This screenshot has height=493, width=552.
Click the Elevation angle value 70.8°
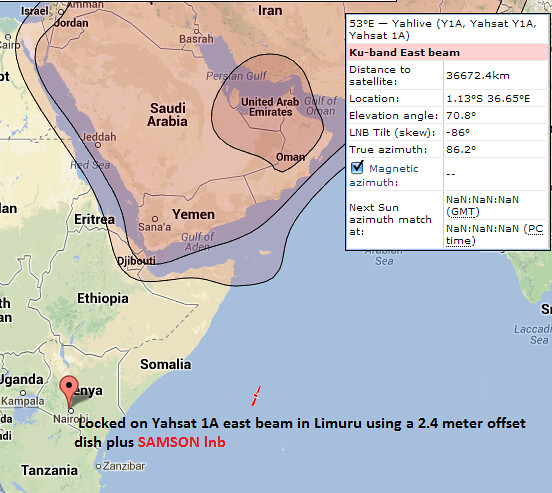pyautogui.click(x=461, y=116)
